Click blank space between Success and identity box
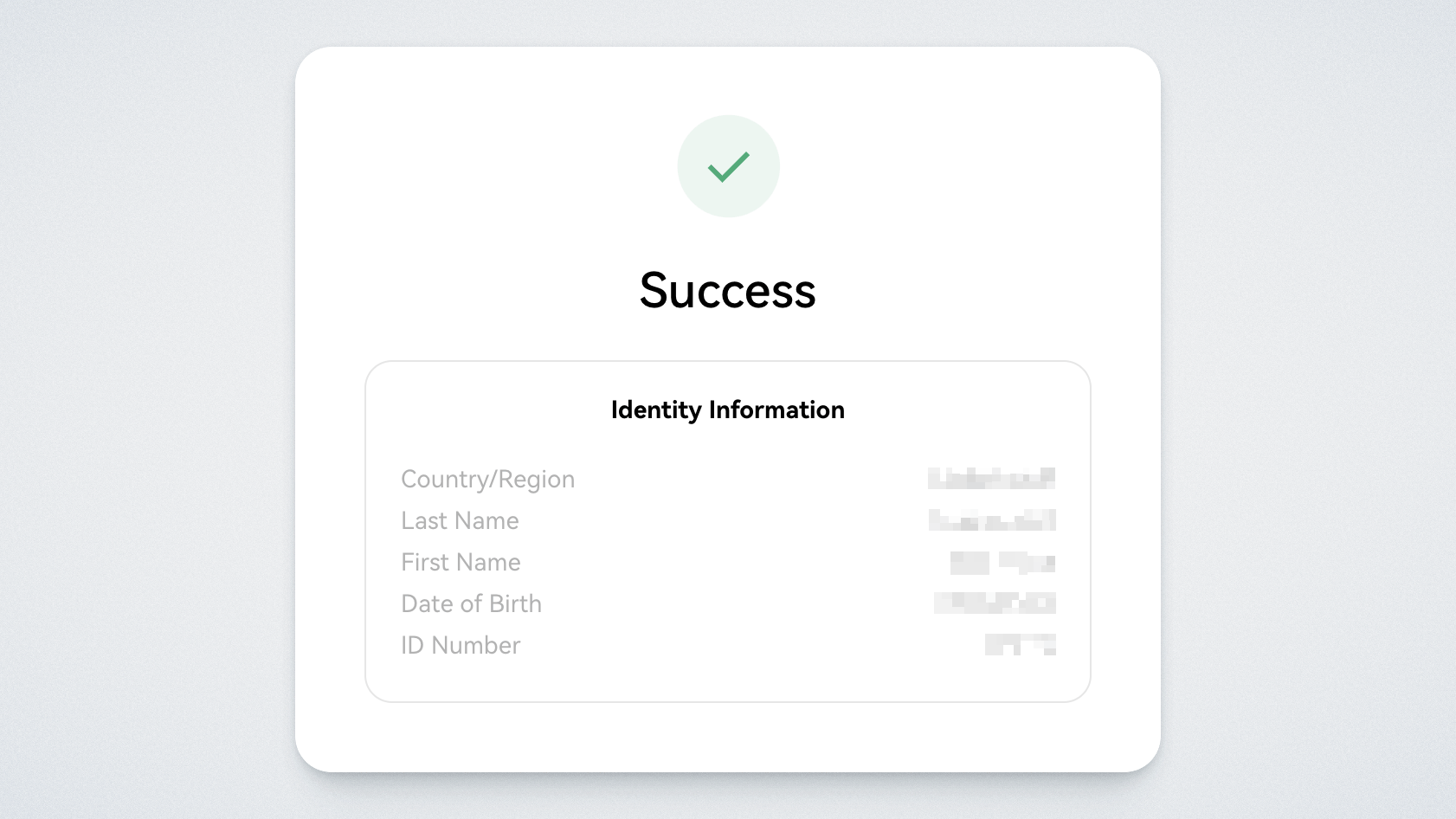Viewport: 1456px width, 819px height. [728, 338]
